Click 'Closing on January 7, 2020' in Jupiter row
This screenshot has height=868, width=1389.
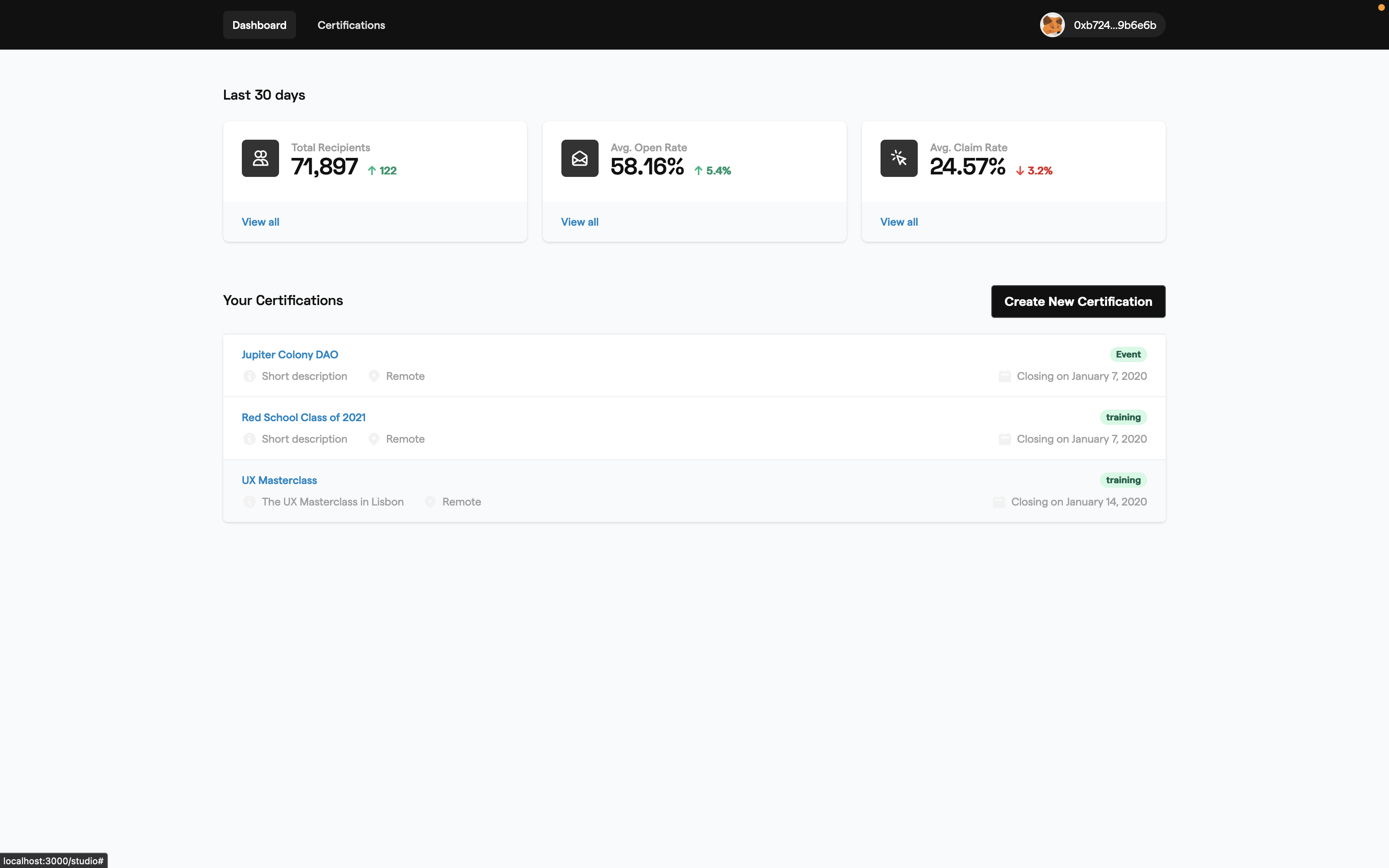(1082, 376)
